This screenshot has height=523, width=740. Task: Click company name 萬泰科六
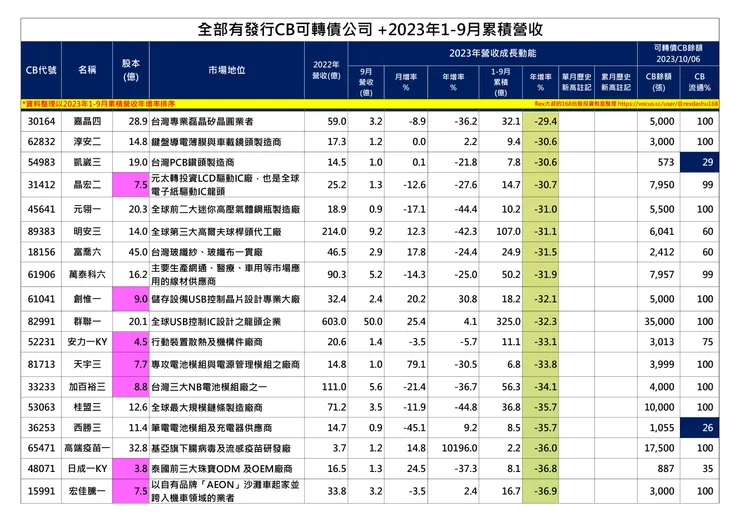87,274
